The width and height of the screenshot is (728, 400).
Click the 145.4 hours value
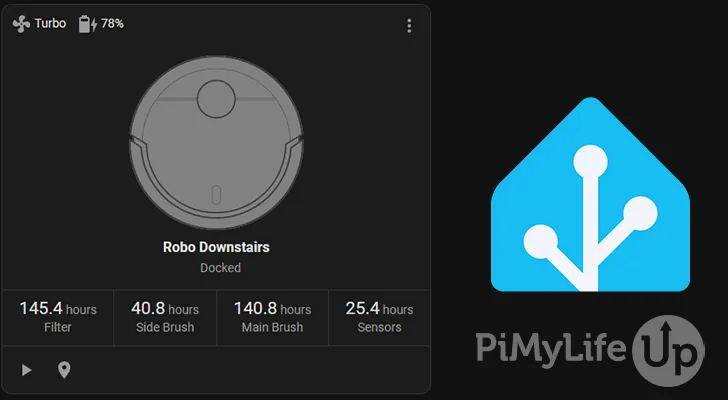tap(58, 308)
